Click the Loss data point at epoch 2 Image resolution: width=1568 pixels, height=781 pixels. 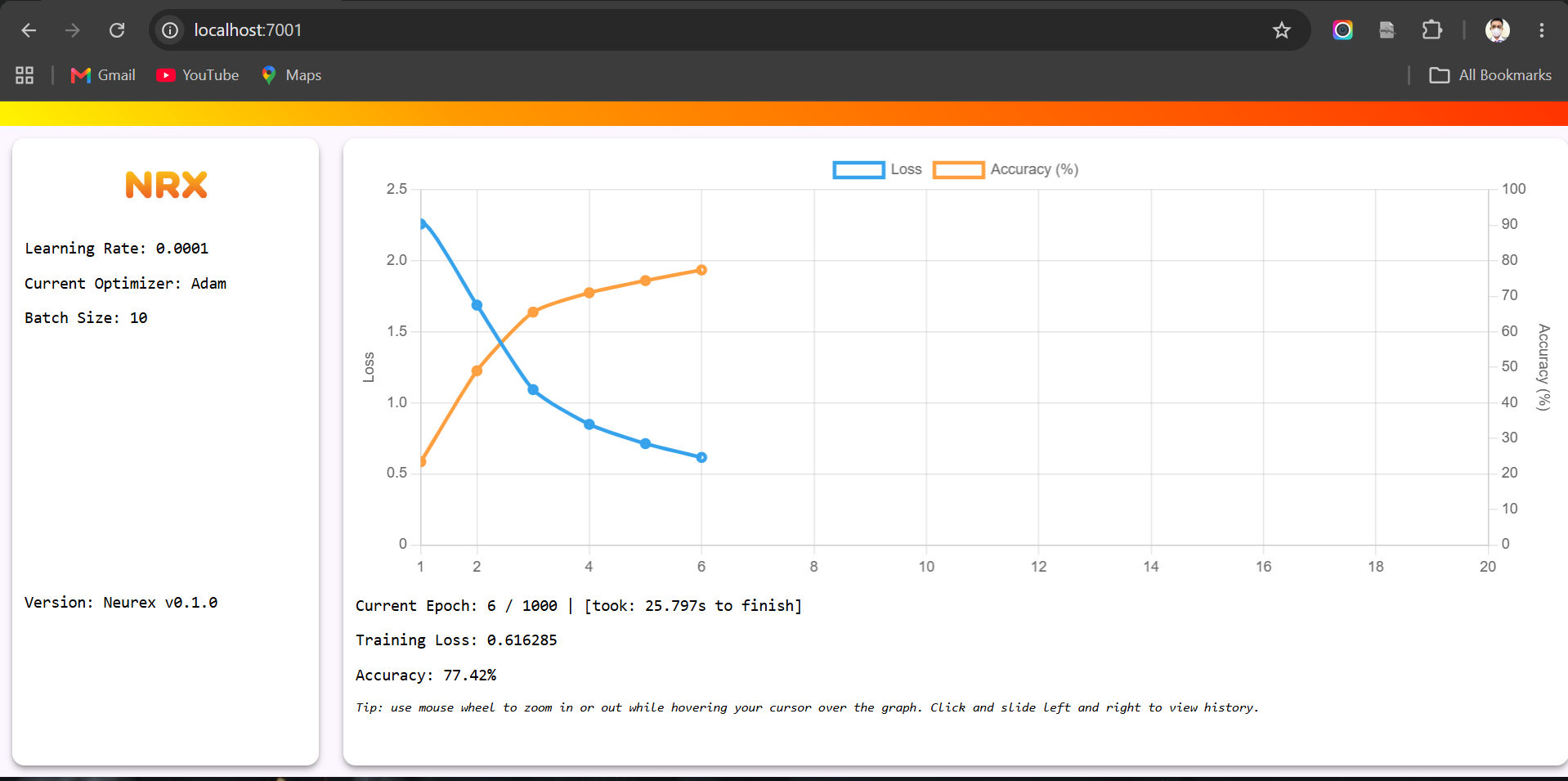[477, 305]
